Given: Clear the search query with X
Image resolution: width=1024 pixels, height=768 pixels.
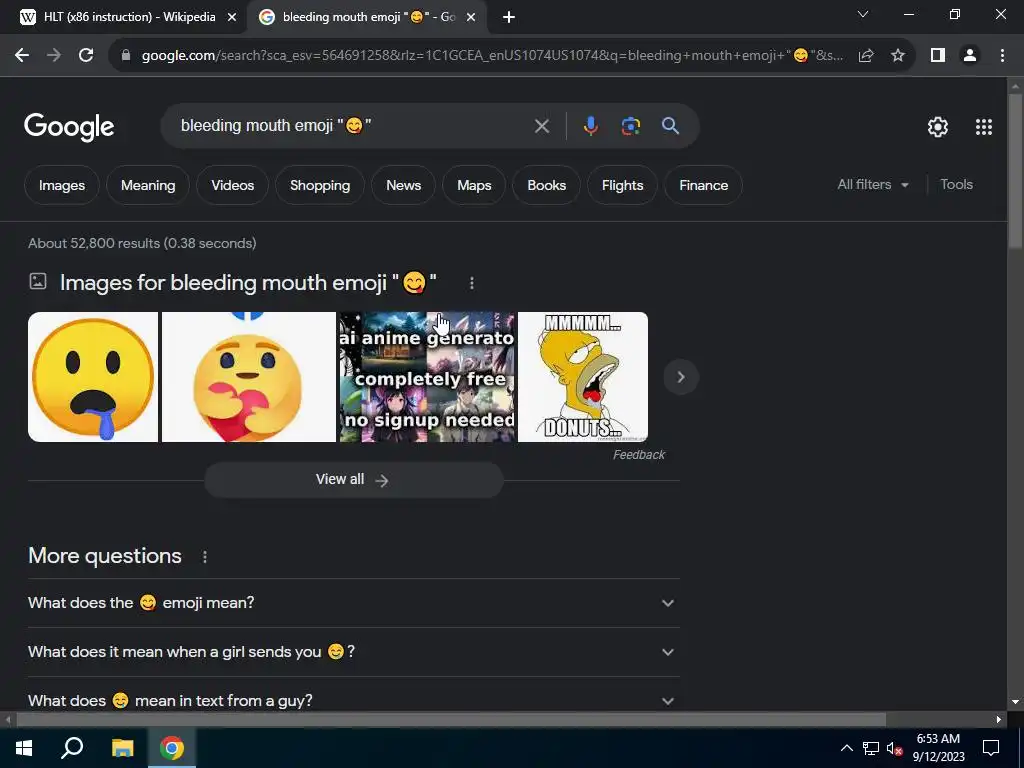Looking at the screenshot, I should point(542,126).
